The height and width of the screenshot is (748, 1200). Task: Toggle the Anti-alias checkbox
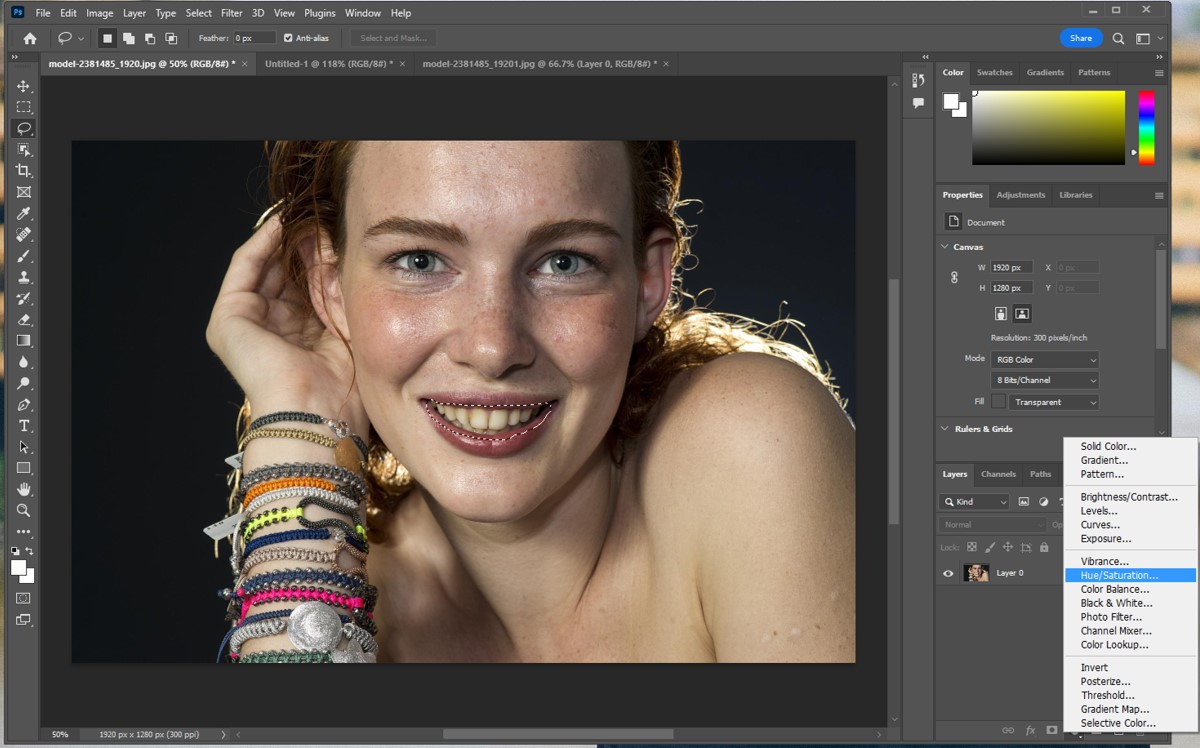pyautogui.click(x=288, y=38)
